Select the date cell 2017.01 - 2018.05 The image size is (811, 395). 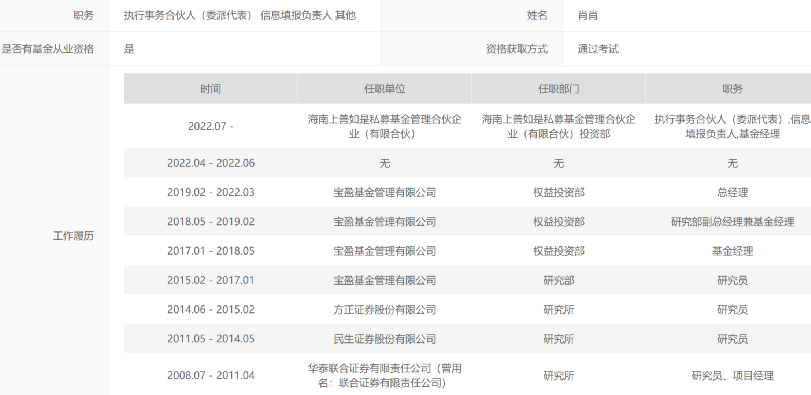[211, 251]
